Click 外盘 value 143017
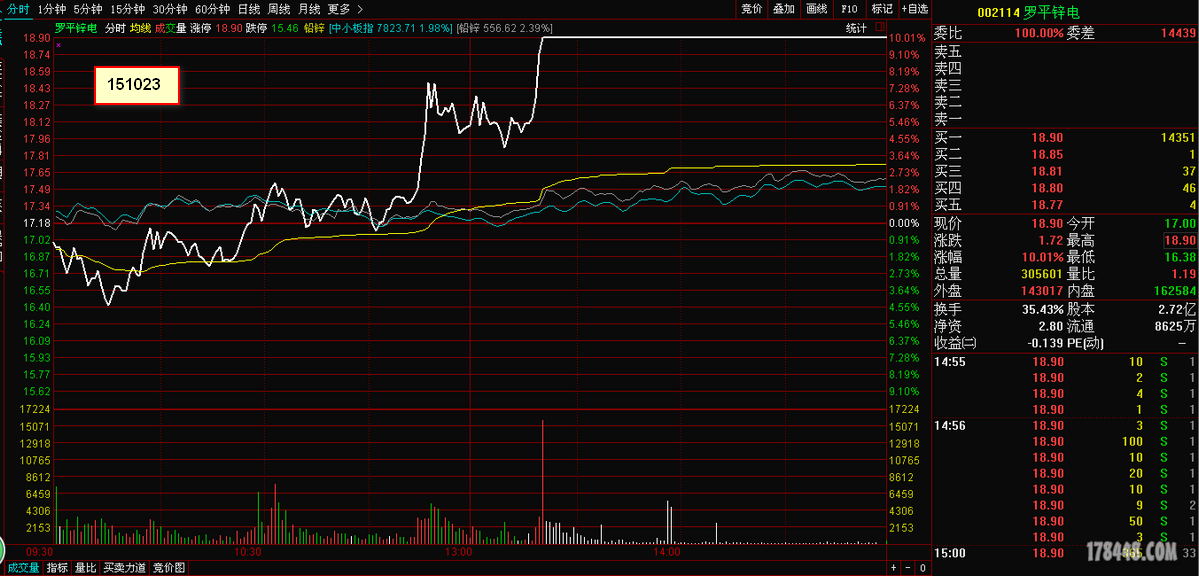The width and height of the screenshot is (1199, 576). tap(1041, 291)
